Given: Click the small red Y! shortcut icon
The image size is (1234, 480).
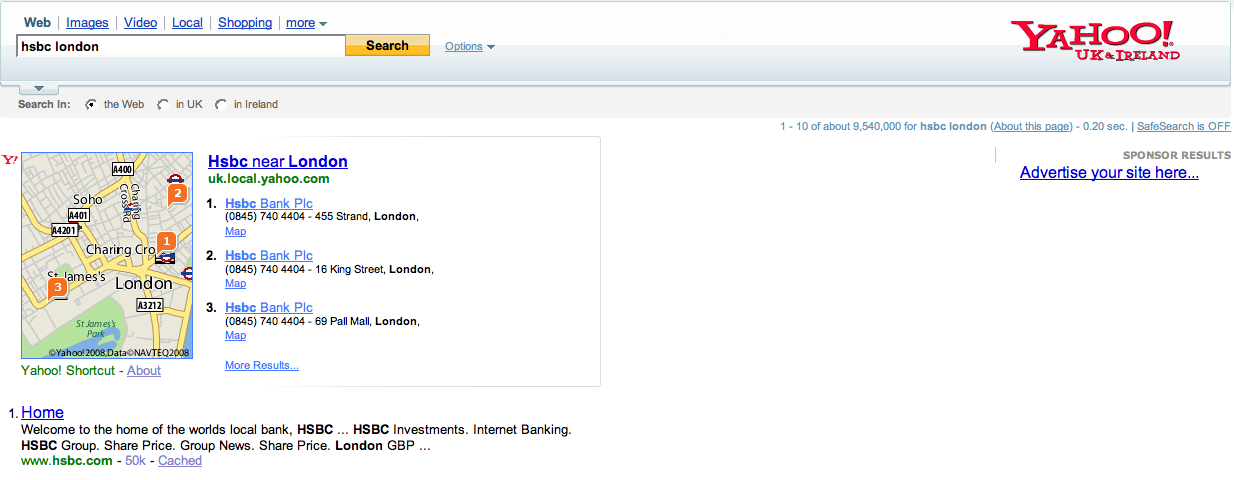Looking at the screenshot, I should (10, 160).
